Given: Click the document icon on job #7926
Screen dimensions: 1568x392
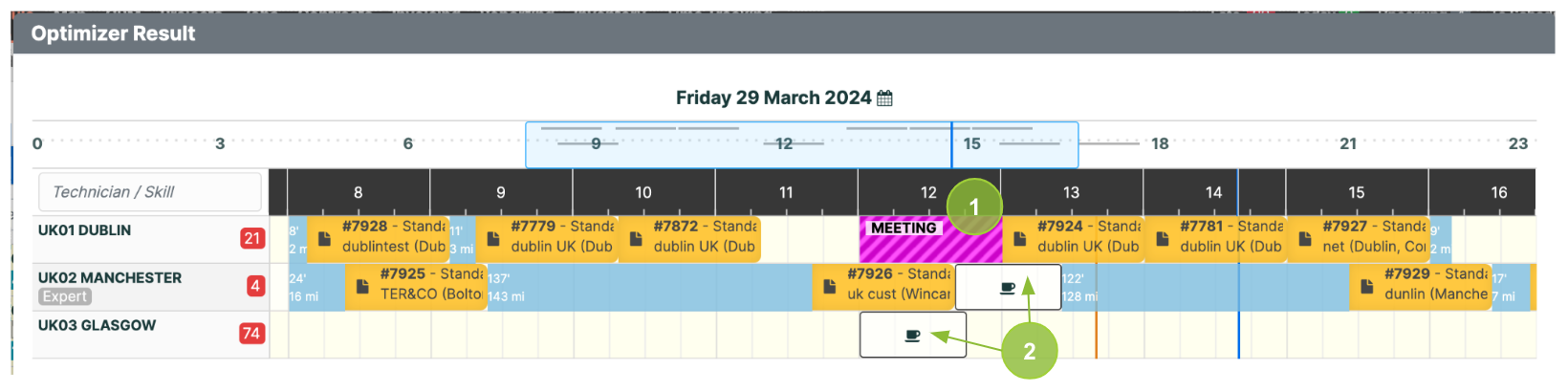Looking at the screenshot, I should [x=829, y=286].
